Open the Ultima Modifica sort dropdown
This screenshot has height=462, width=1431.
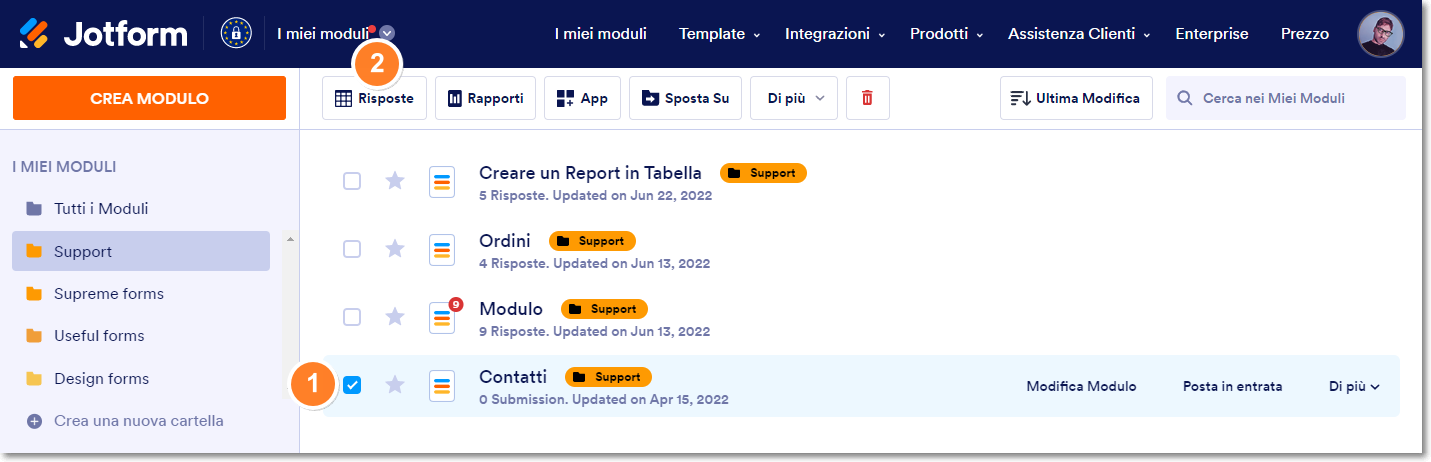[1075, 98]
